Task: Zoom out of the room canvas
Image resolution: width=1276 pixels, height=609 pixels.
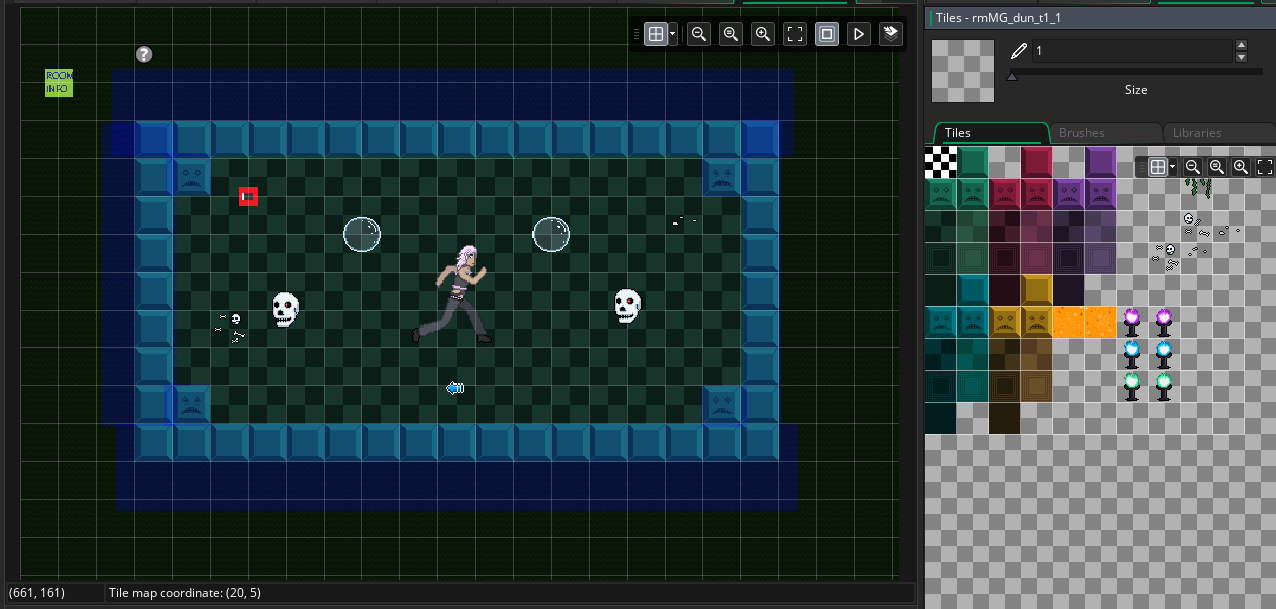Action: pyautogui.click(x=699, y=34)
